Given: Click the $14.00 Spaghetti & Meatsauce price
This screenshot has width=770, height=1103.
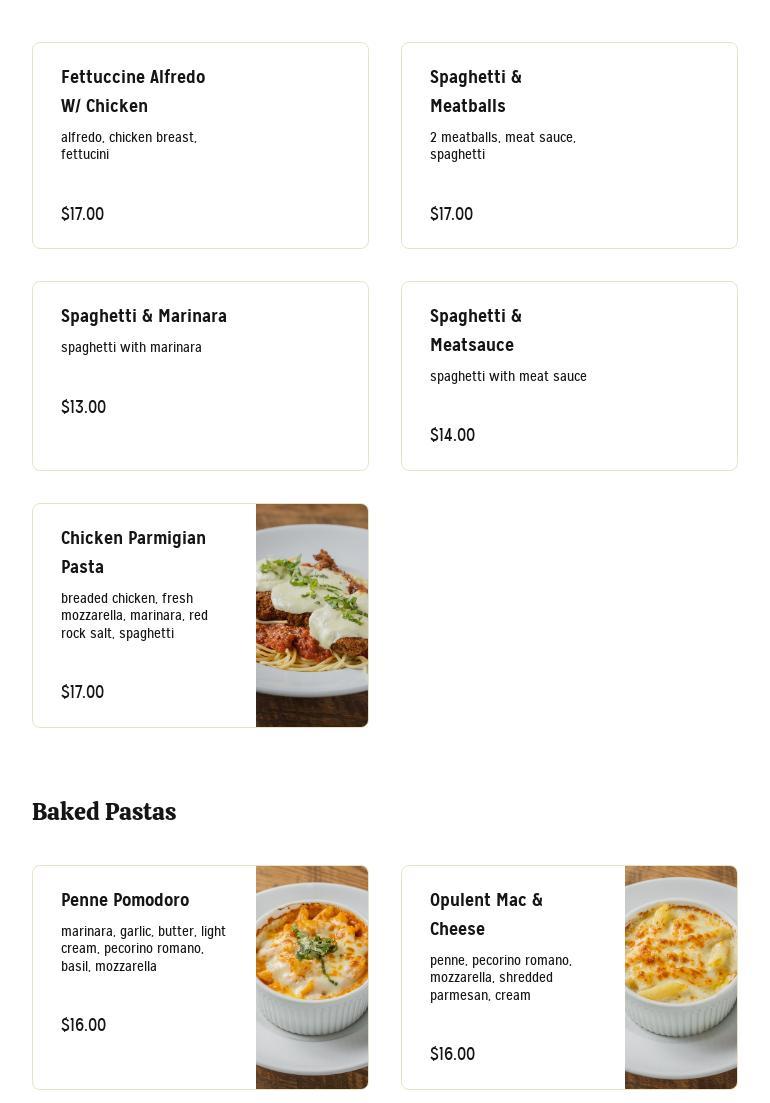Looking at the screenshot, I should pyautogui.click(x=452, y=435).
